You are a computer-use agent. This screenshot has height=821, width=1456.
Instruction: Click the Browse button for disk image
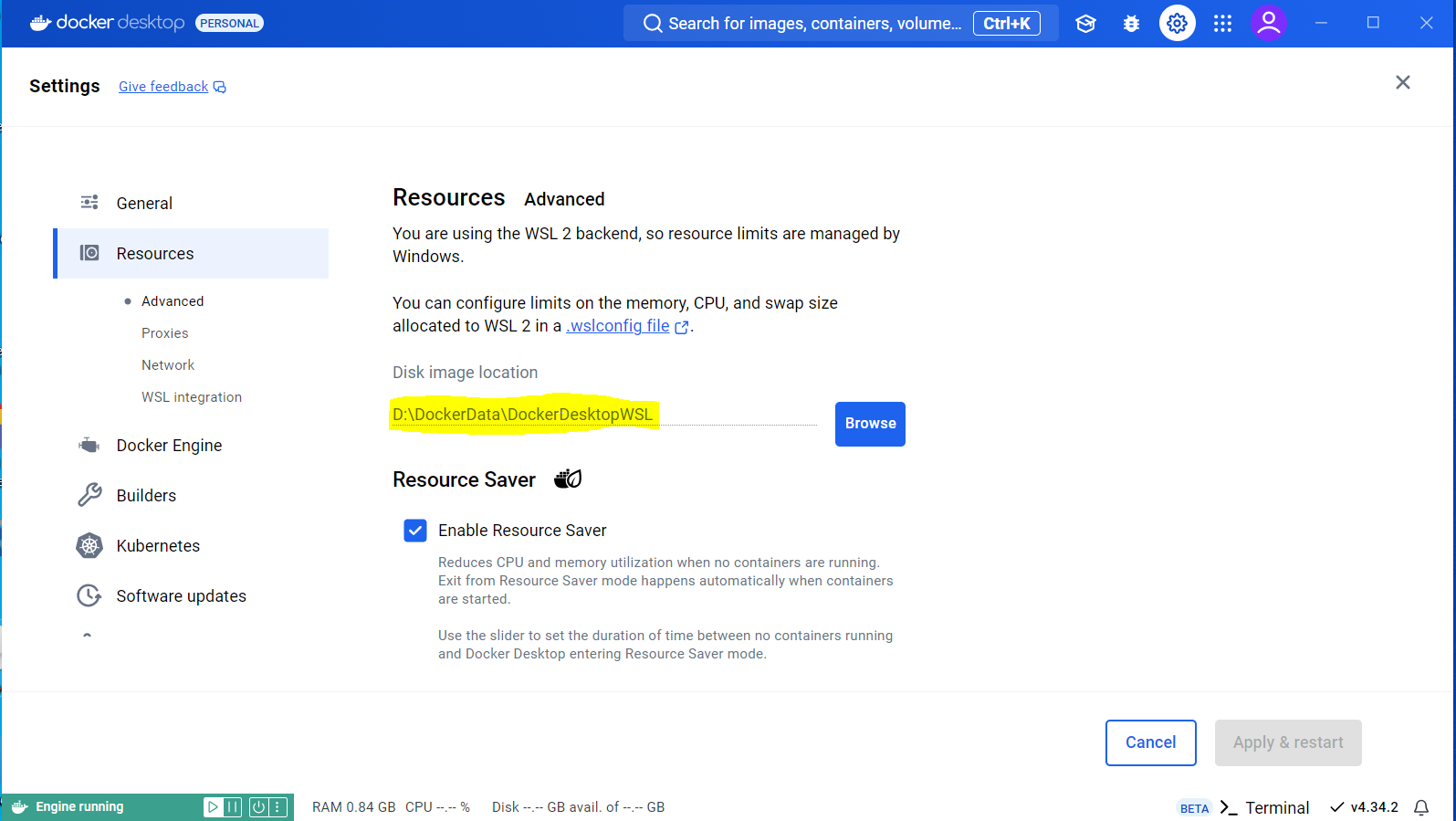[870, 424]
